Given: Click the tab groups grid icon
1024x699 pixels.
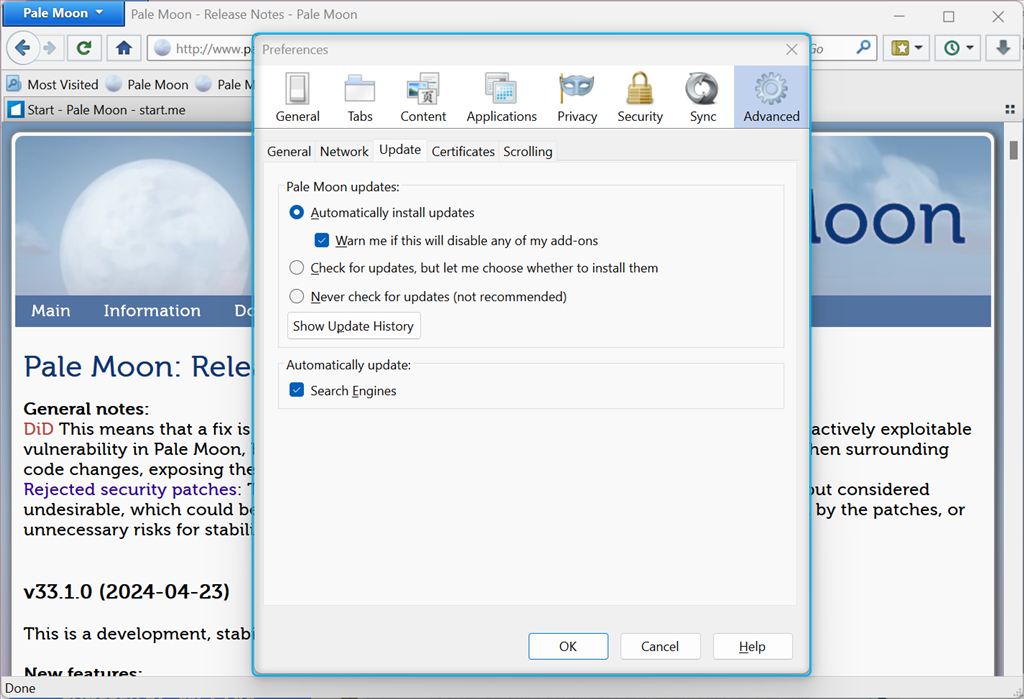Looking at the screenshot, I should pyautogui.click(x=1010, y=110).
